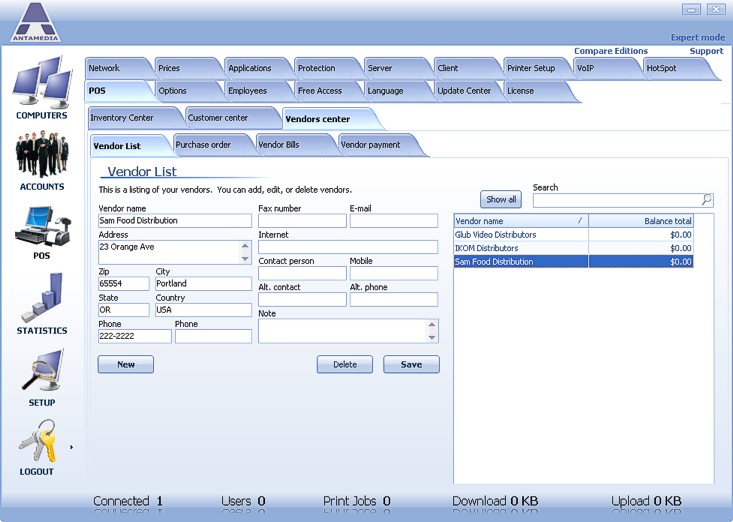Click the Save button
The image size is (733, 522).
[x=411, y=365]
